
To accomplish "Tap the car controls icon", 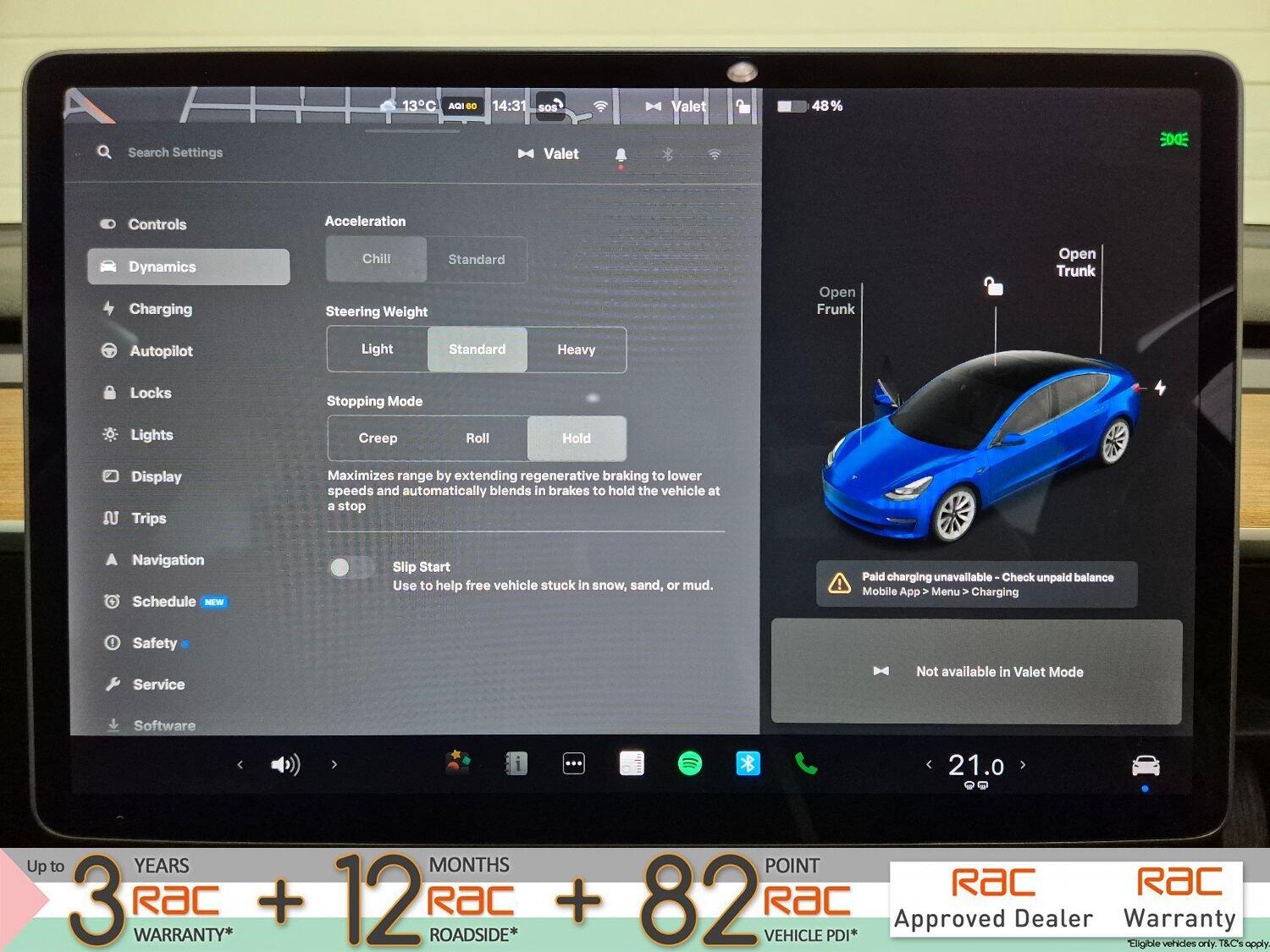I will 1146,766.
